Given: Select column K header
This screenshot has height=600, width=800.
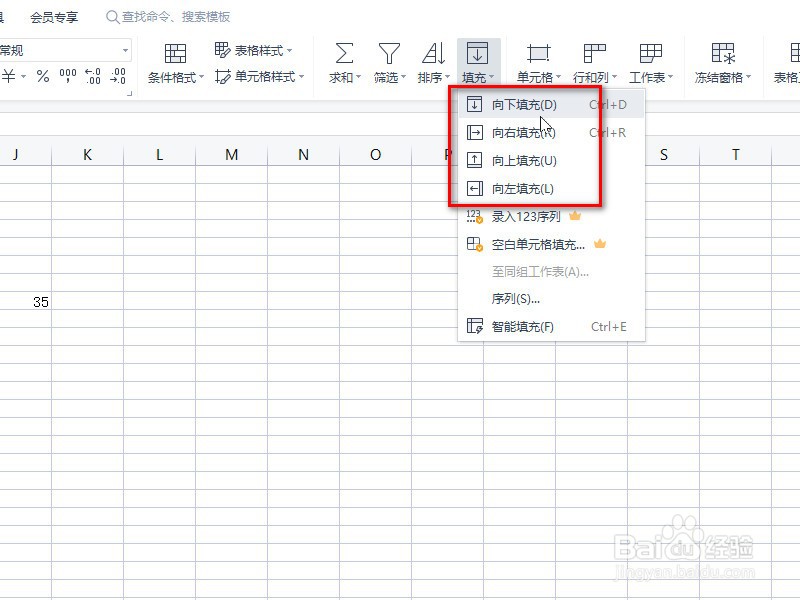Looking at the screenshot, I should tap(87, 155).
